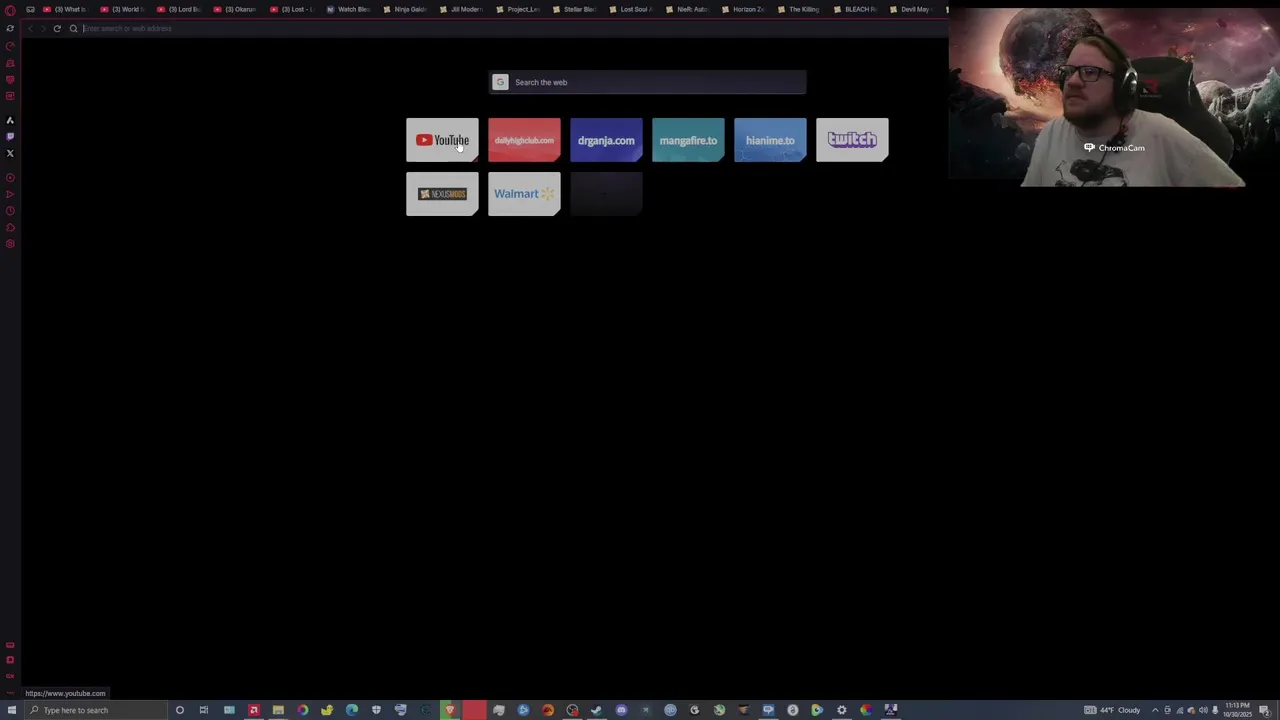This screenshot has width=1280, height=720.
Task: Open the sidebar History clock icon
Action: [x=10, y=210]
